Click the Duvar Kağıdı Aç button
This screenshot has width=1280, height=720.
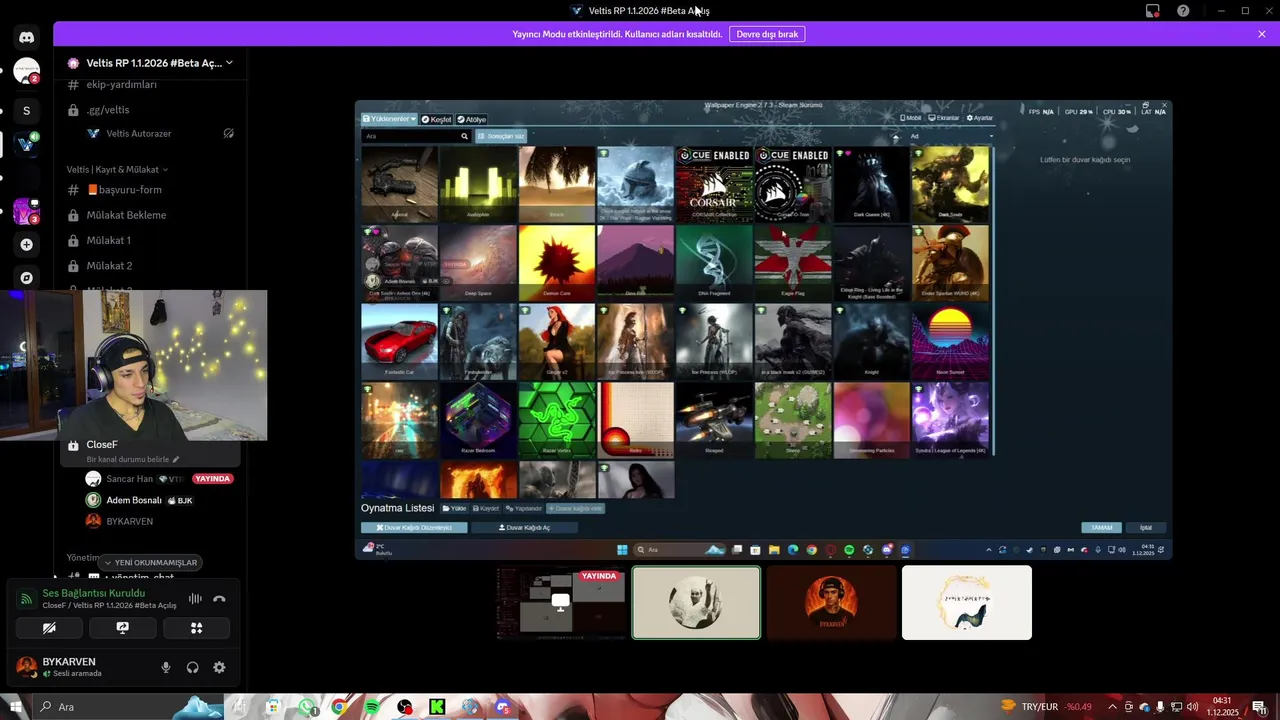[x=524, y=527]
